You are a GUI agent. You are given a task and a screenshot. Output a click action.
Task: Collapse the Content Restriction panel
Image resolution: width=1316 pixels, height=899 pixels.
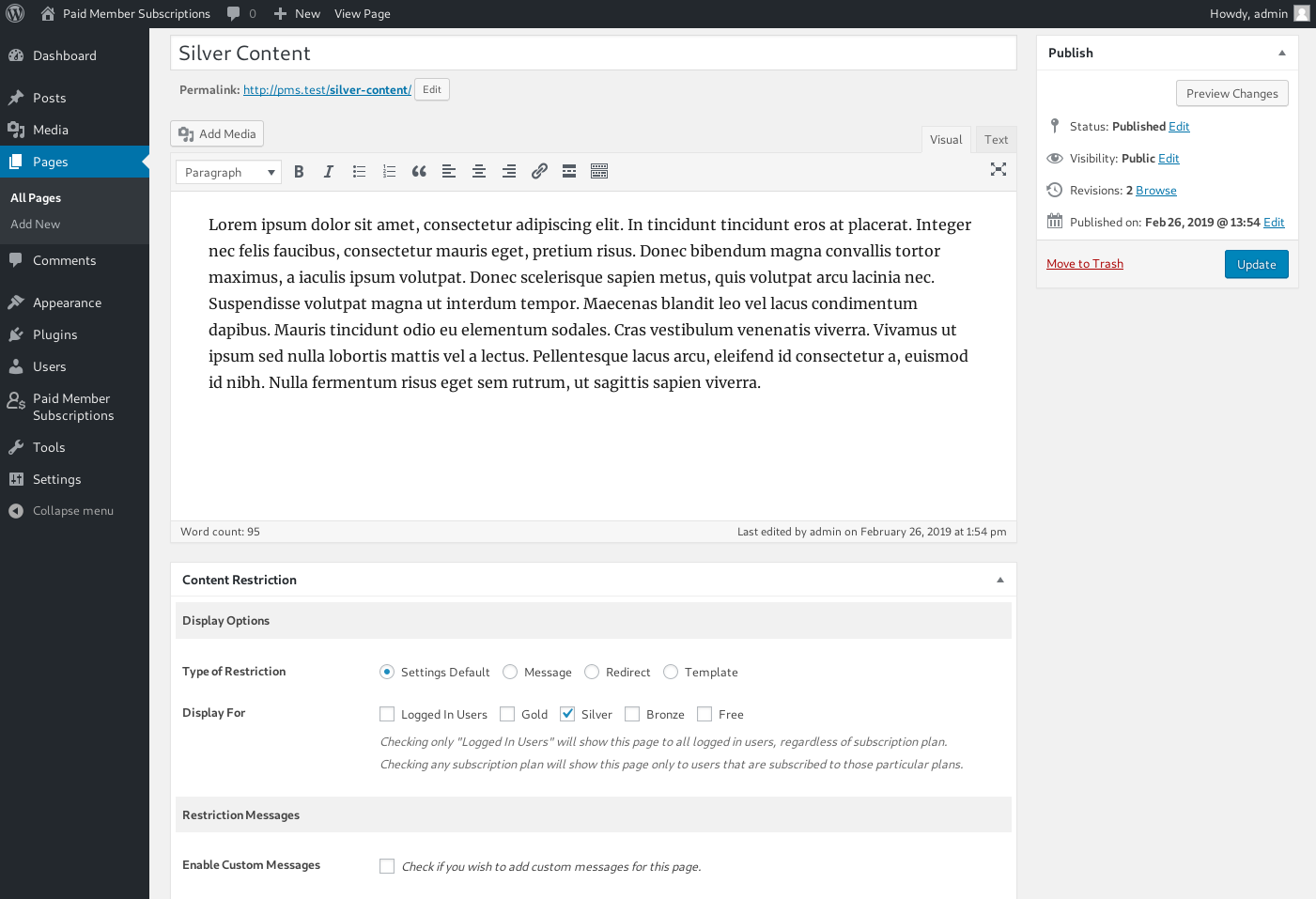(999, 581)
